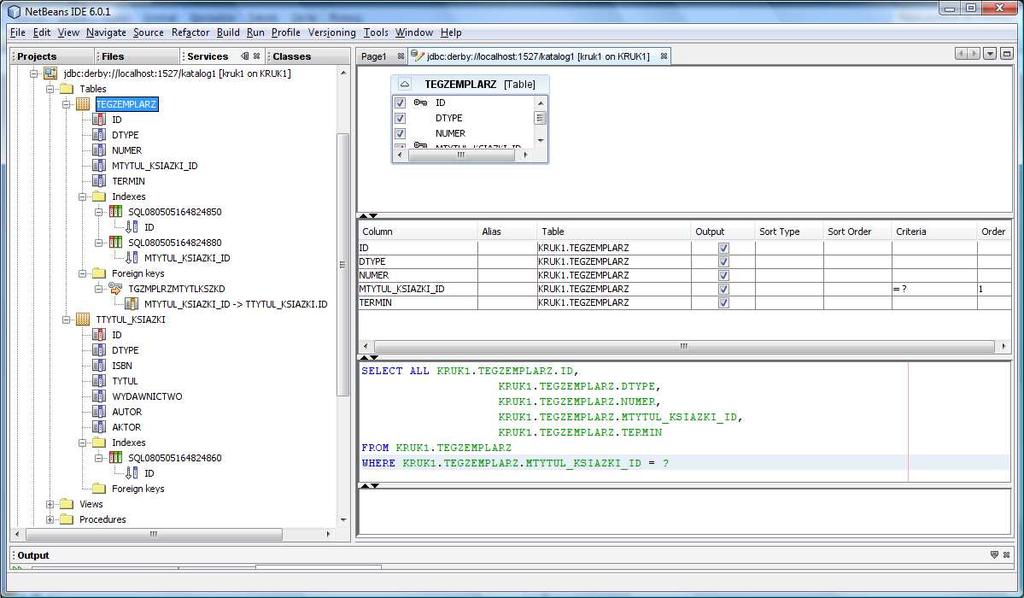1024x598 pixels.
Task: Click the Tables folder icon
Action: [x=66, y=89]
